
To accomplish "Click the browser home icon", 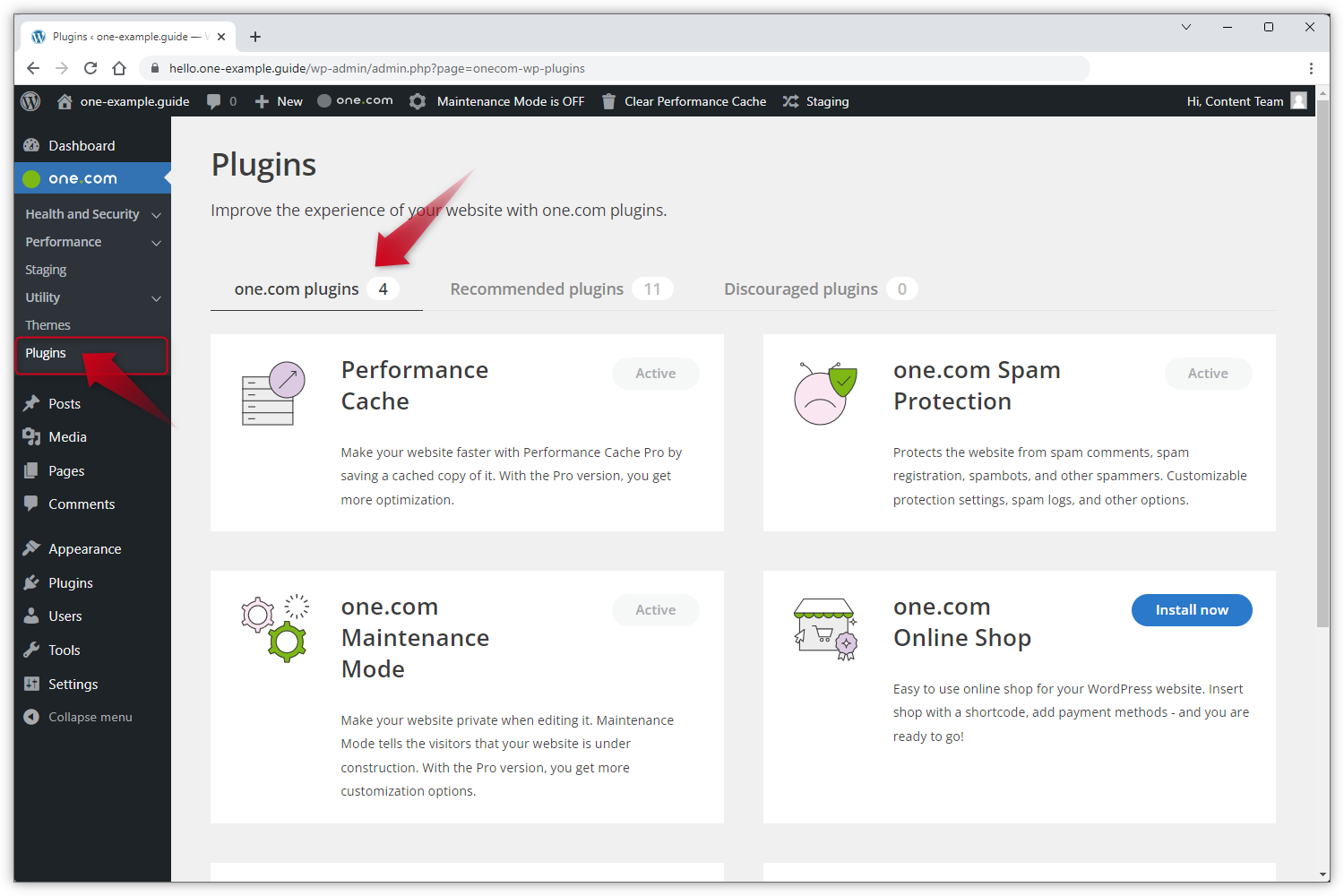I will pos(119,68).
